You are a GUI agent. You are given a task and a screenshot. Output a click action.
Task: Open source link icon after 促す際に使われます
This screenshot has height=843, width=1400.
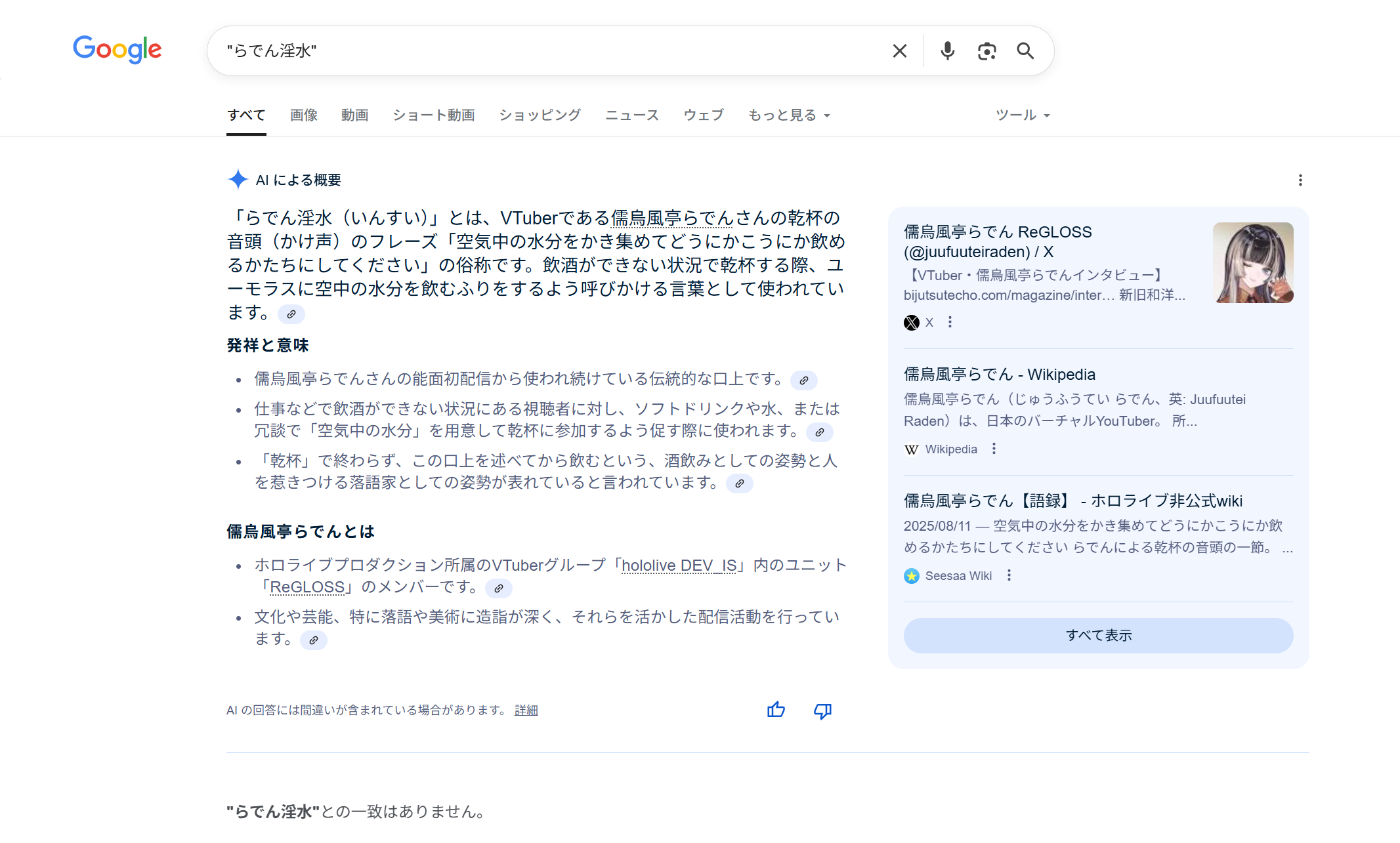[x=820, y=432]
